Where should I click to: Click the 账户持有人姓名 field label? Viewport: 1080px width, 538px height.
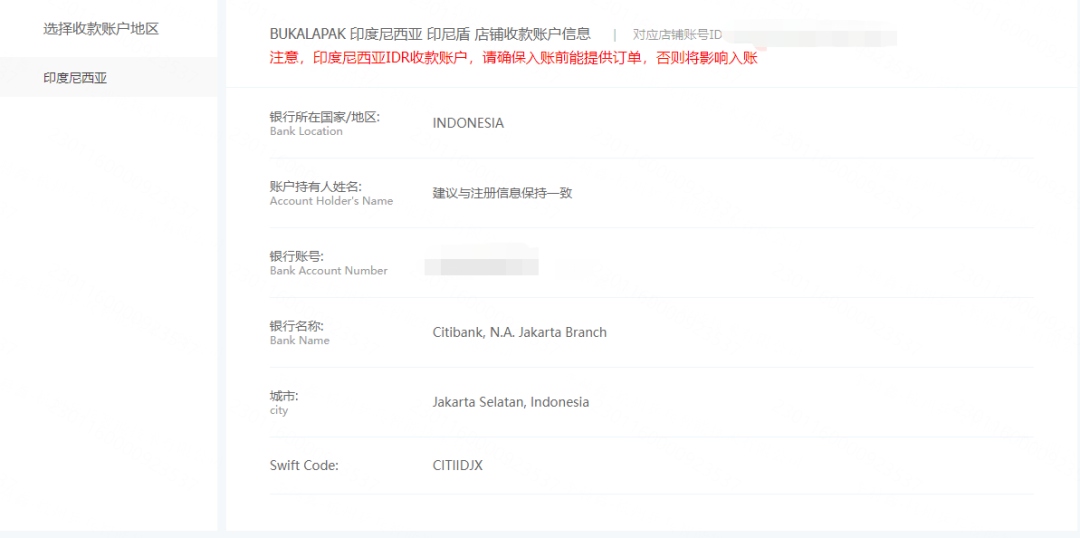(315, 187)
